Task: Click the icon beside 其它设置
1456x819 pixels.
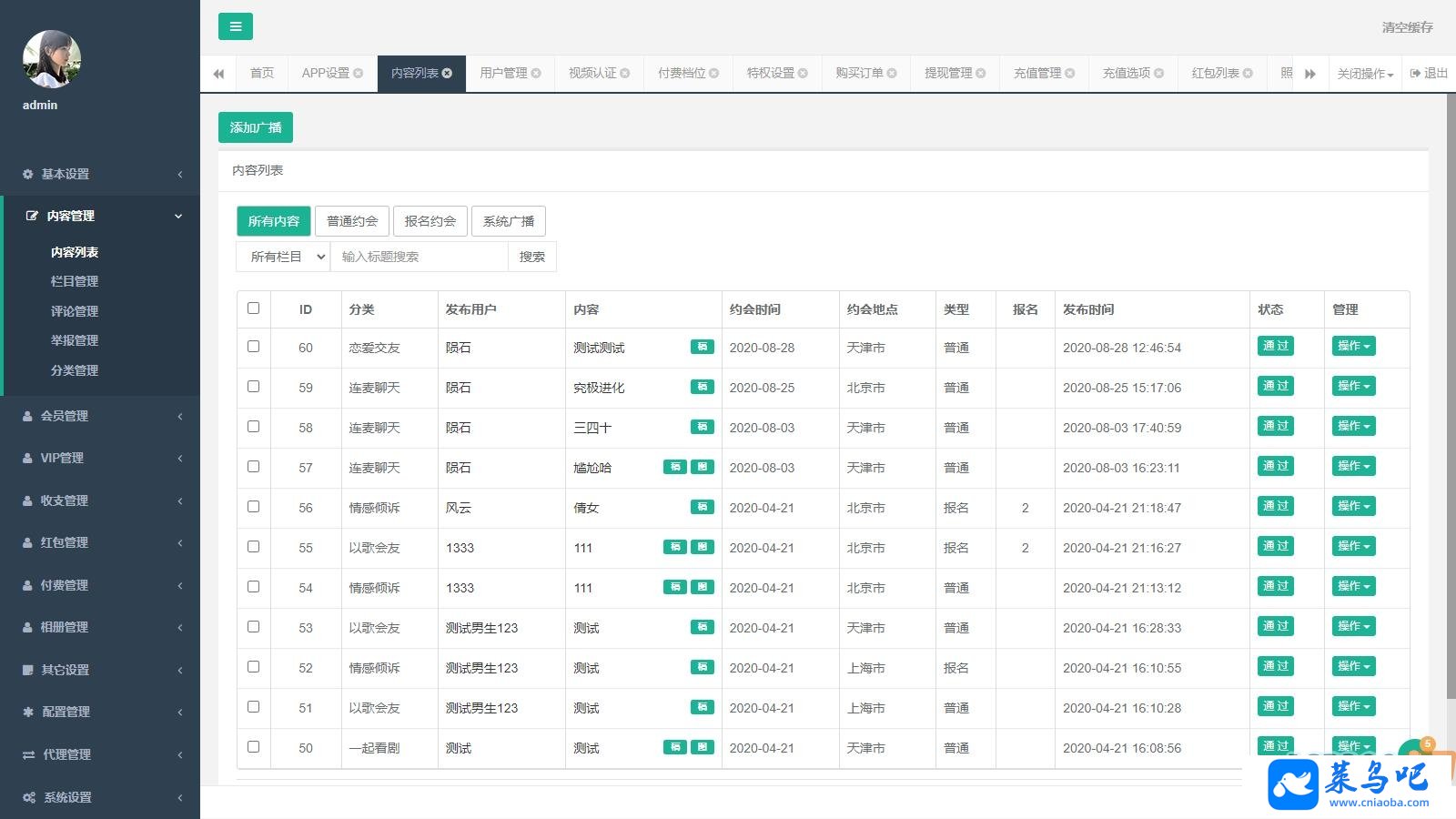Action: click(28, 670)
